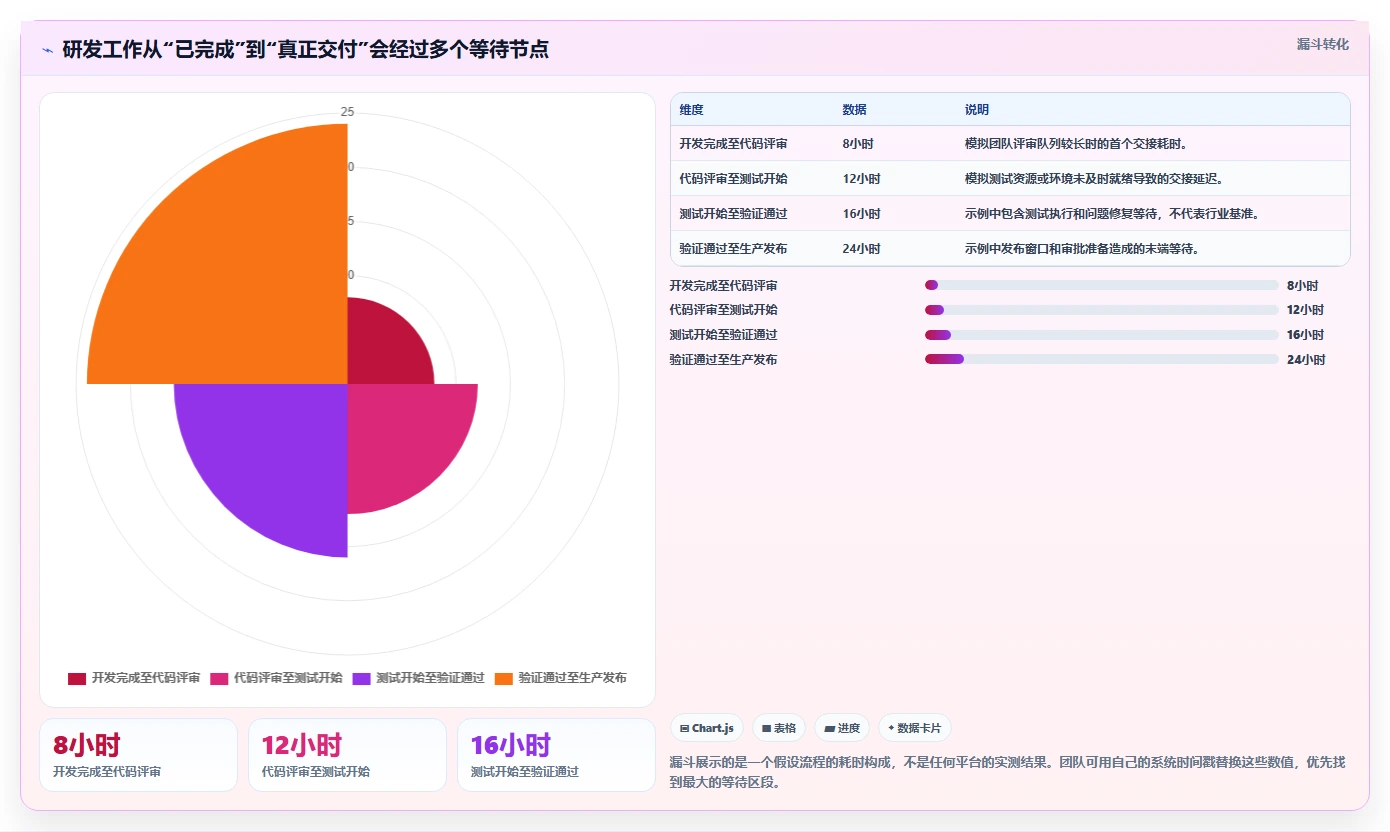Open the 12小时 stat card
Image resolution: width=1390 pixels, height=832 pixels.
[x=347, y=755]
